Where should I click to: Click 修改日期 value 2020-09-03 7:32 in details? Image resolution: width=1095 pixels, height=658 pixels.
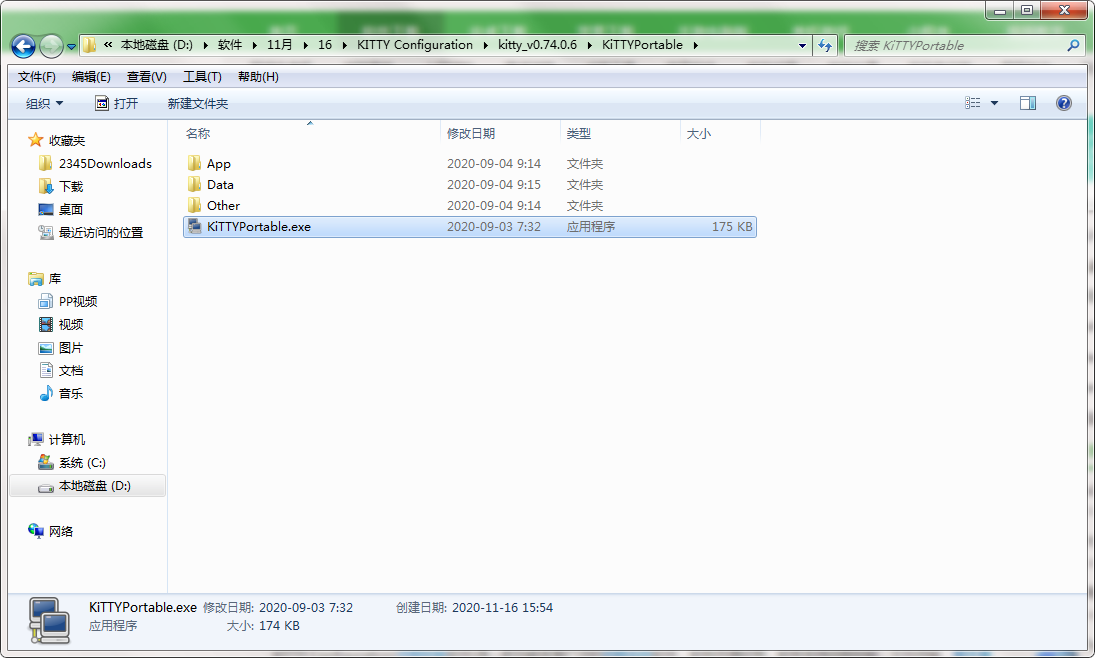[306, 608]
